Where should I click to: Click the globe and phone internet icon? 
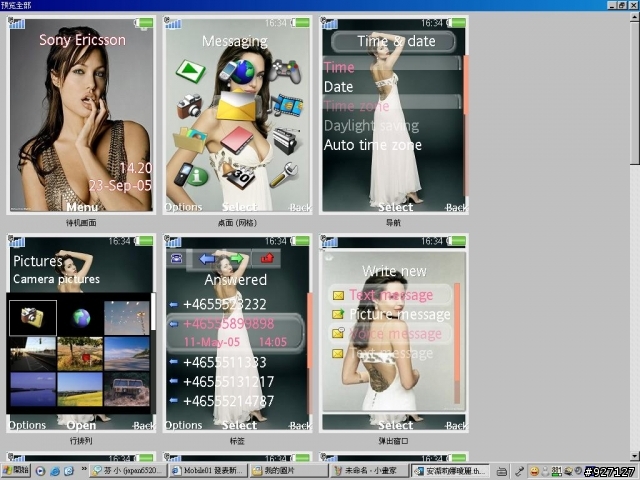(x=237, y=71)
